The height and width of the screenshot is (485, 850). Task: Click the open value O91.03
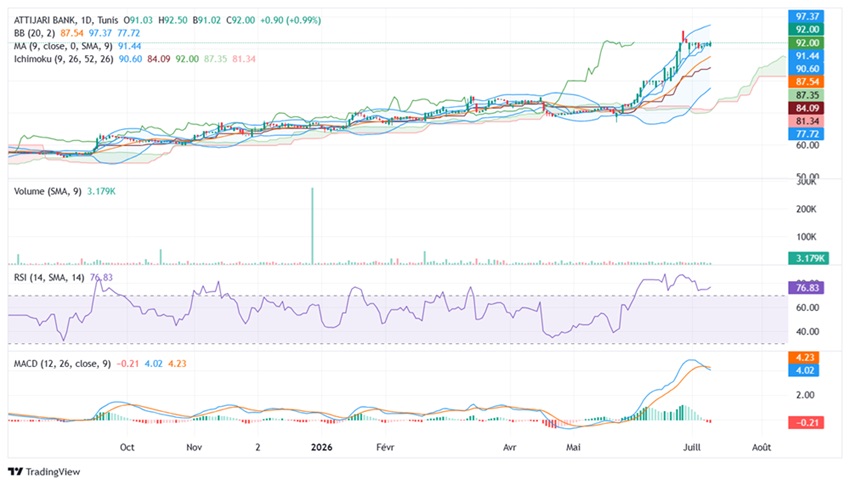point(138,20)
